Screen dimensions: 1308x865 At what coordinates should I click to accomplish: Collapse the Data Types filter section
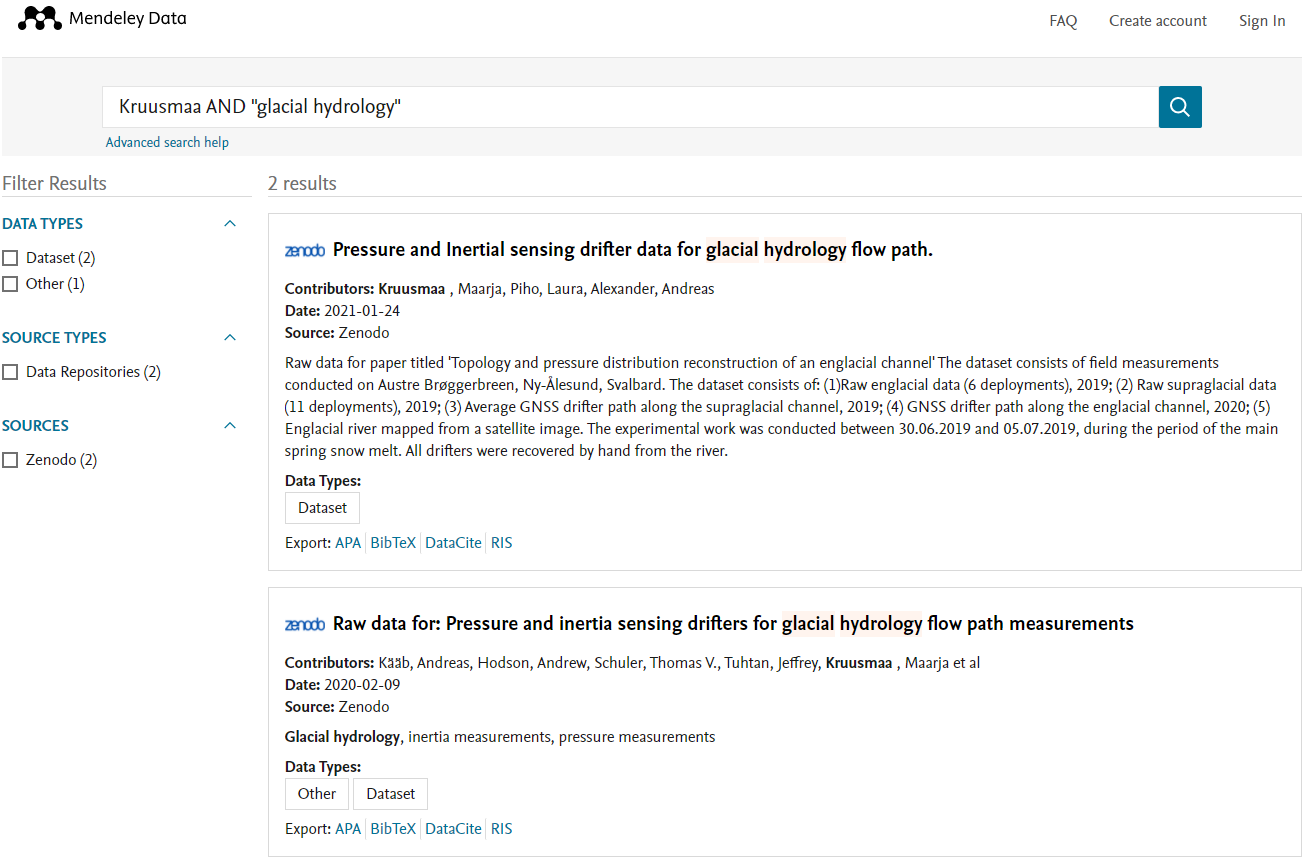230,224
